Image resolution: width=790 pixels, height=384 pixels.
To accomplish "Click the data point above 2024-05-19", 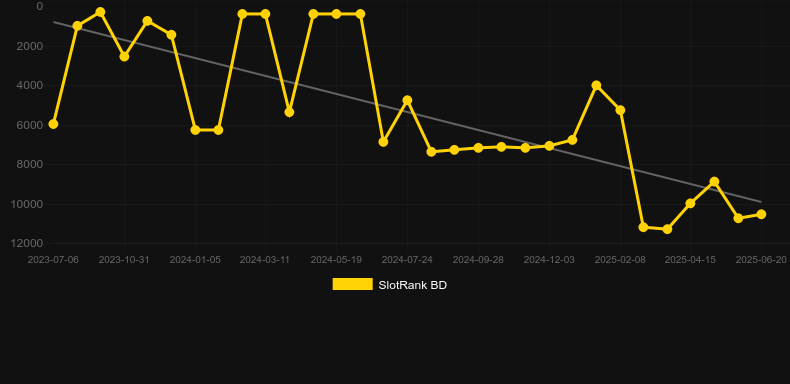I will point(336,14).
